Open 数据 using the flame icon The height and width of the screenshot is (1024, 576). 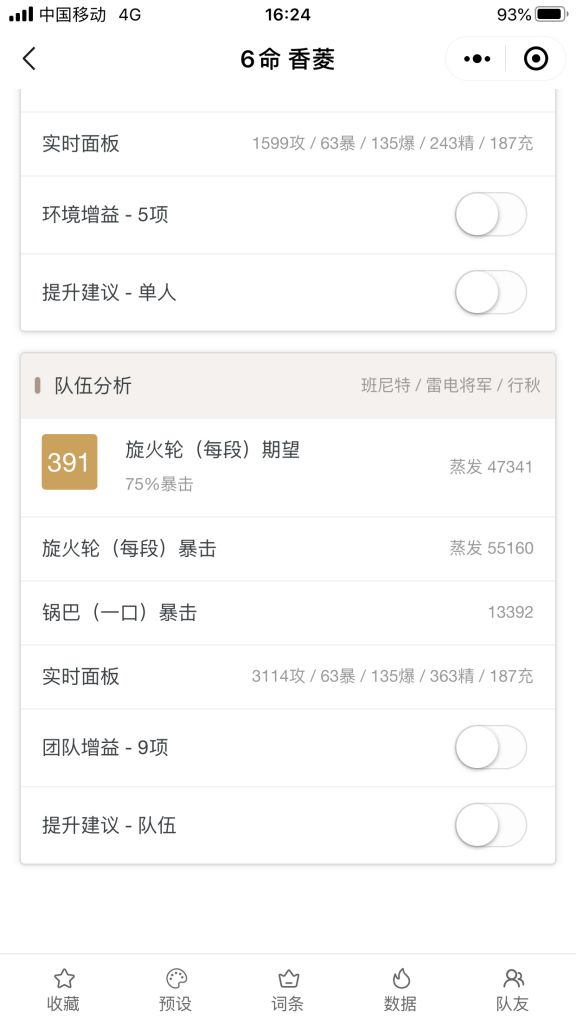coord(400,988)
